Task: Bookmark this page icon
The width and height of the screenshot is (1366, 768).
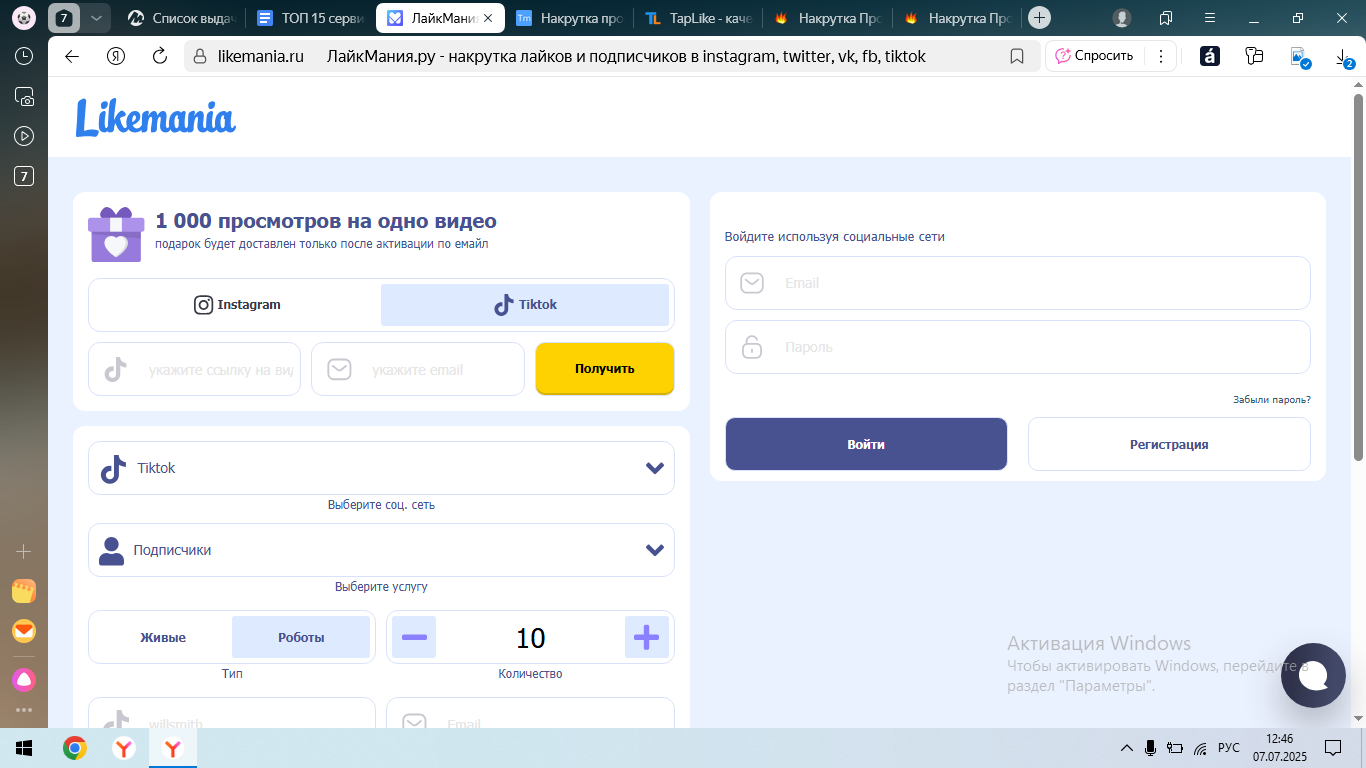Action: pyautogui.click(x=1017, y=56)
